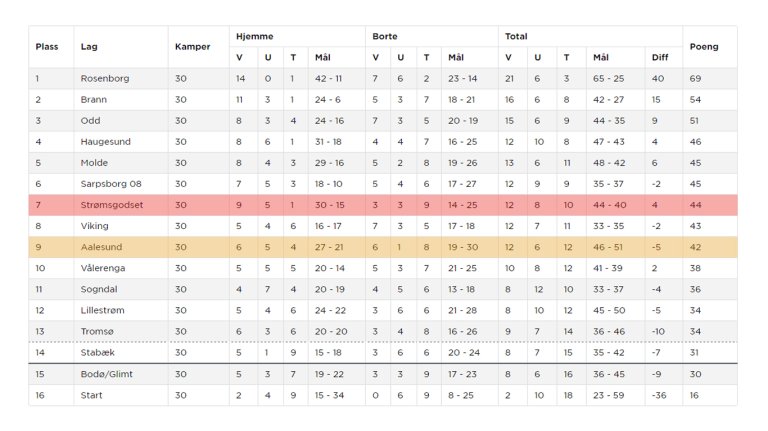The width and height of the screenshot is (768, 431).
Task: Click the Vålerenga team name
Action: coord(104,268)
